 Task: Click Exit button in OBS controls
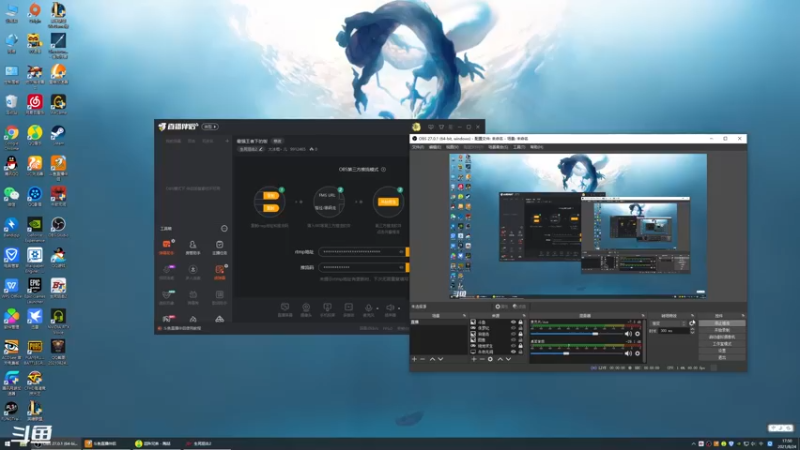[x=722, y=358]
